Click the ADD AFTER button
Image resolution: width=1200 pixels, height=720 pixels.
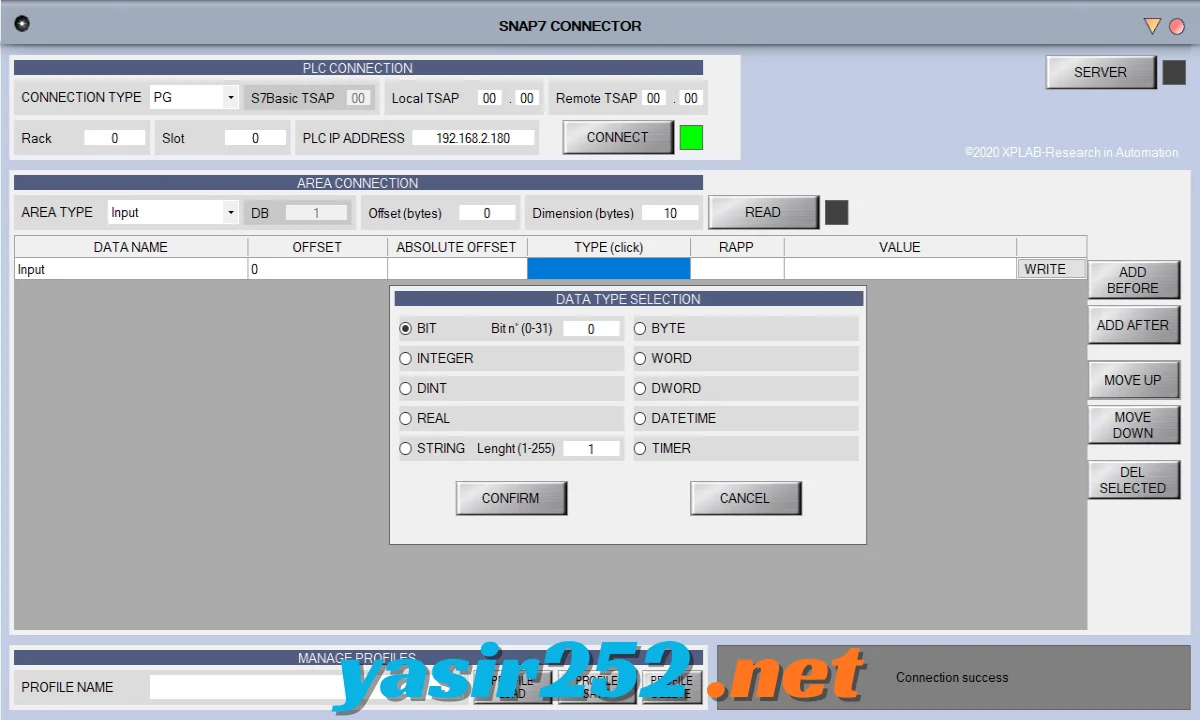(x=1133, y=325)
